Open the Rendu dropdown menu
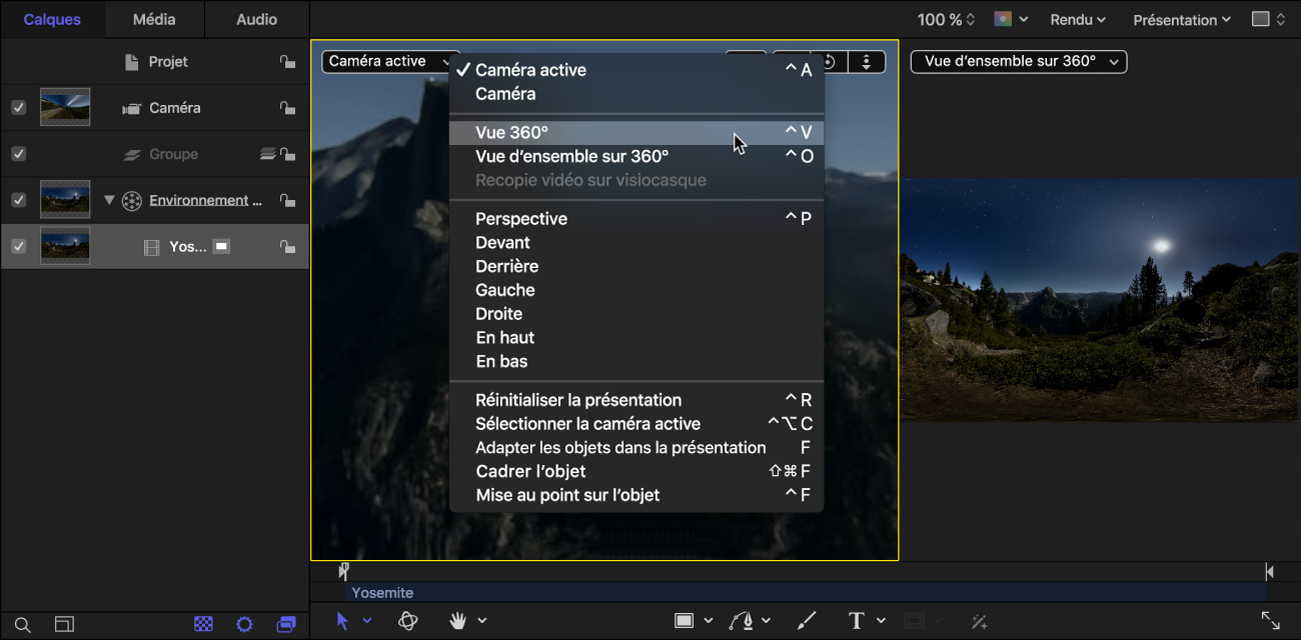 click(1077, 18)
